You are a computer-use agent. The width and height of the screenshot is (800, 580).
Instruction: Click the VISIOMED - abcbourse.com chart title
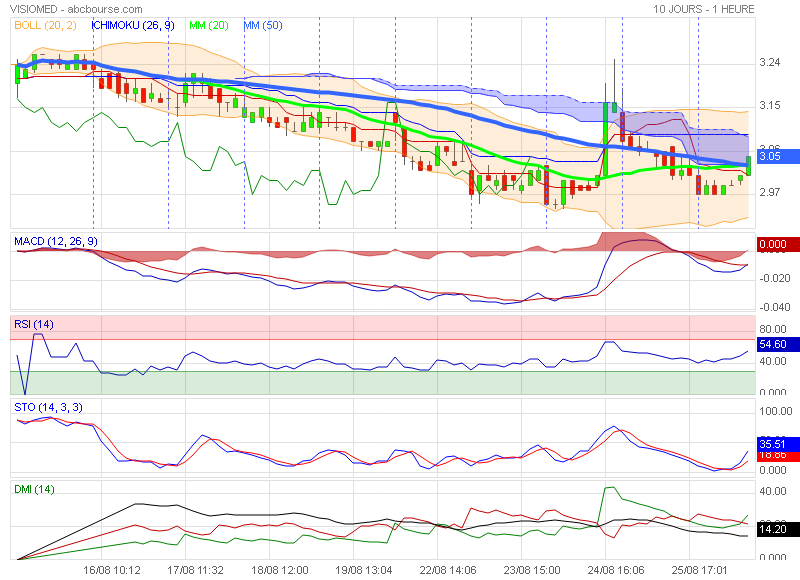pyautogui.click(x=76, y=9)
